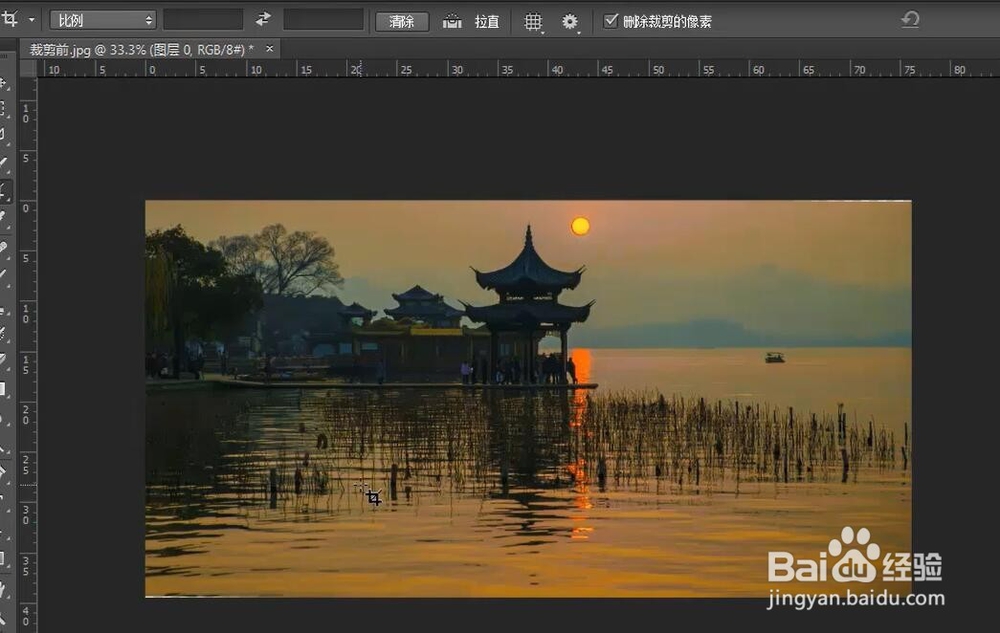Toggle the 删除裁剪的像素 checkbox
This screenshot has height=633, width=1000.
point(610,21)
